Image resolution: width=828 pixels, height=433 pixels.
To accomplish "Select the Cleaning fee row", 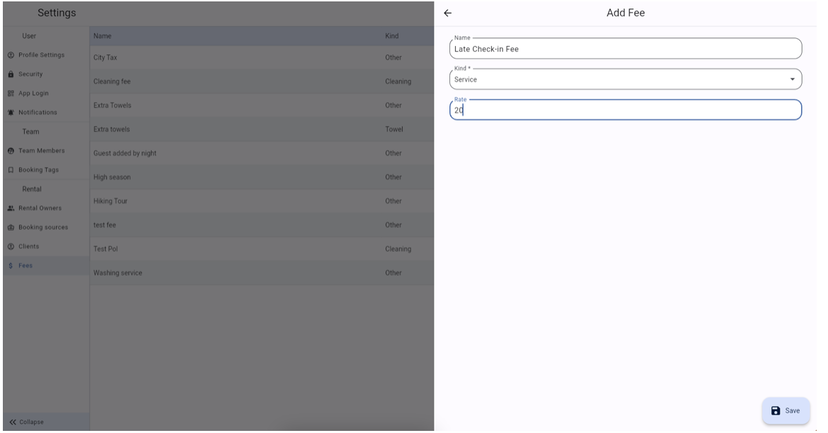I will pos(261,81).
